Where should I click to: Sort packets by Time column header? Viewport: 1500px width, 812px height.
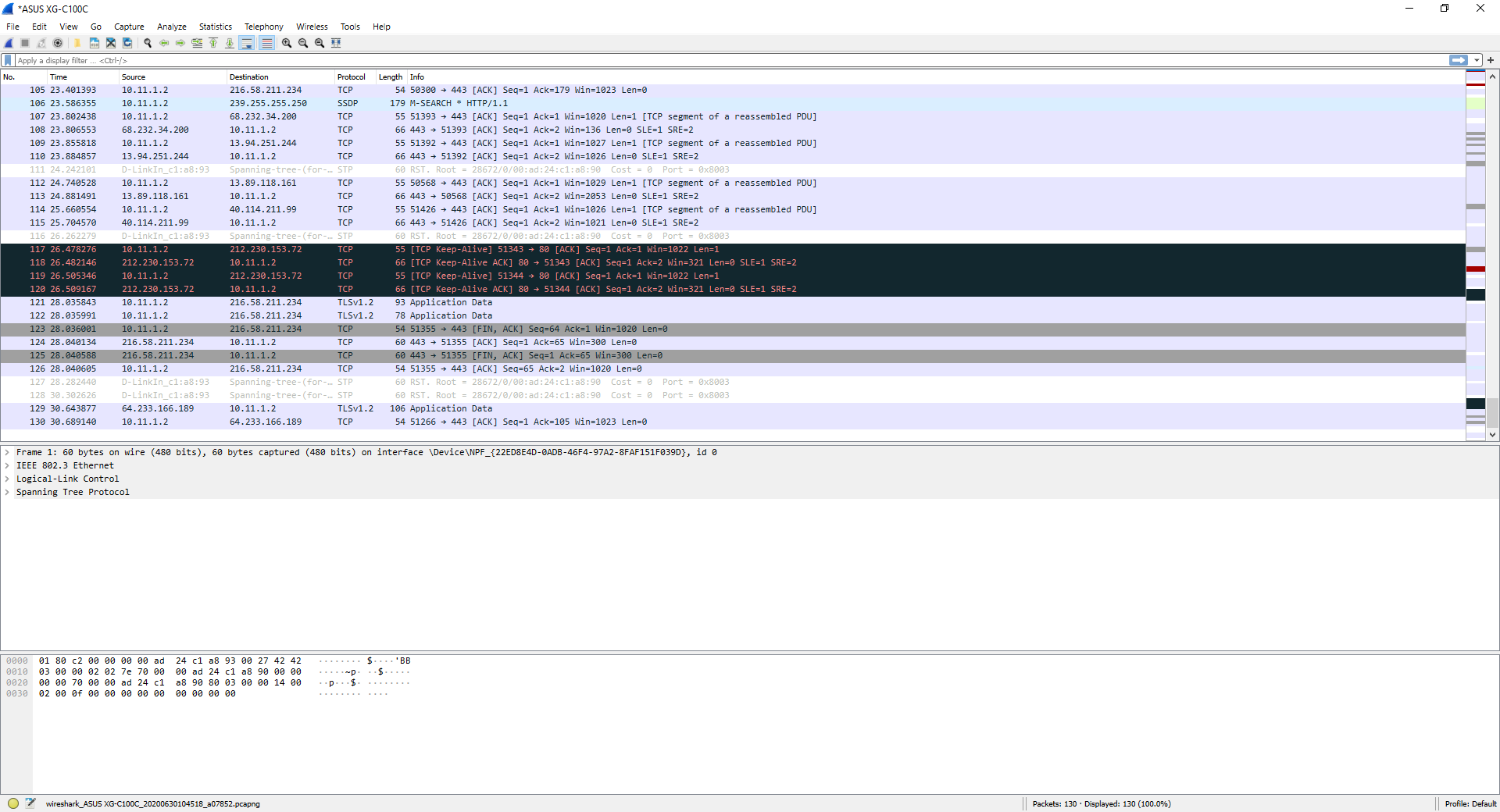click(x=83, y=77)
